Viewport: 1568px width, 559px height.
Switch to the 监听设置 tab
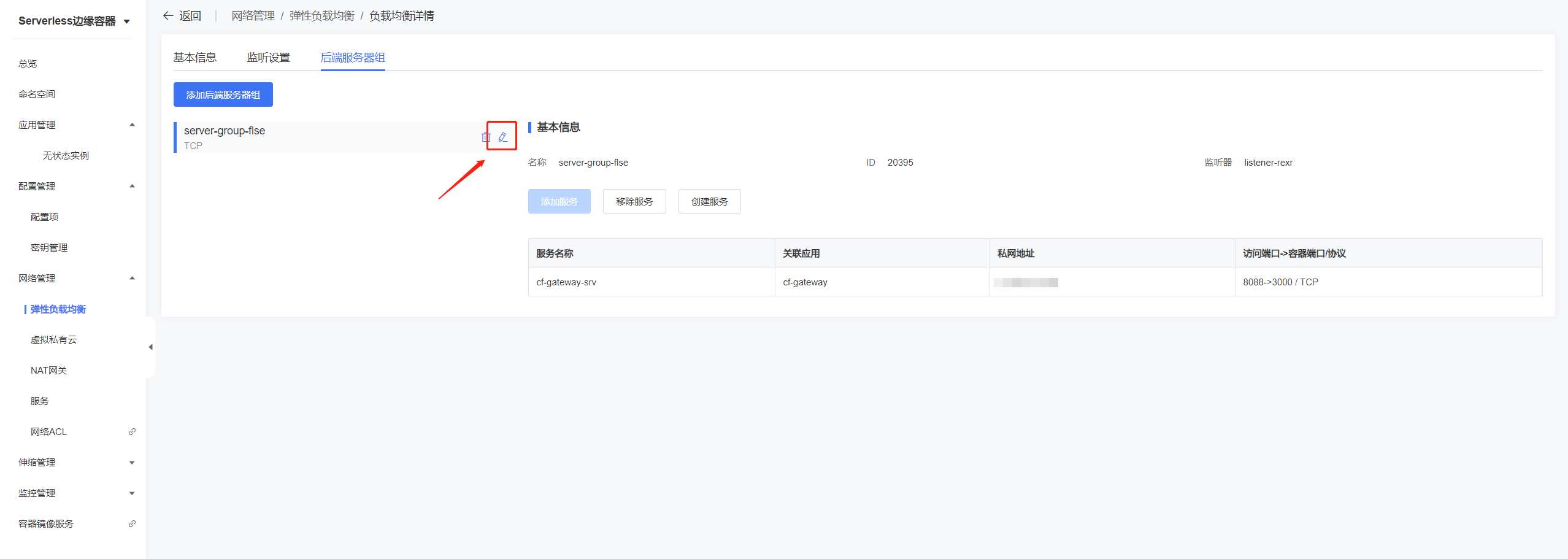[268, 58]
